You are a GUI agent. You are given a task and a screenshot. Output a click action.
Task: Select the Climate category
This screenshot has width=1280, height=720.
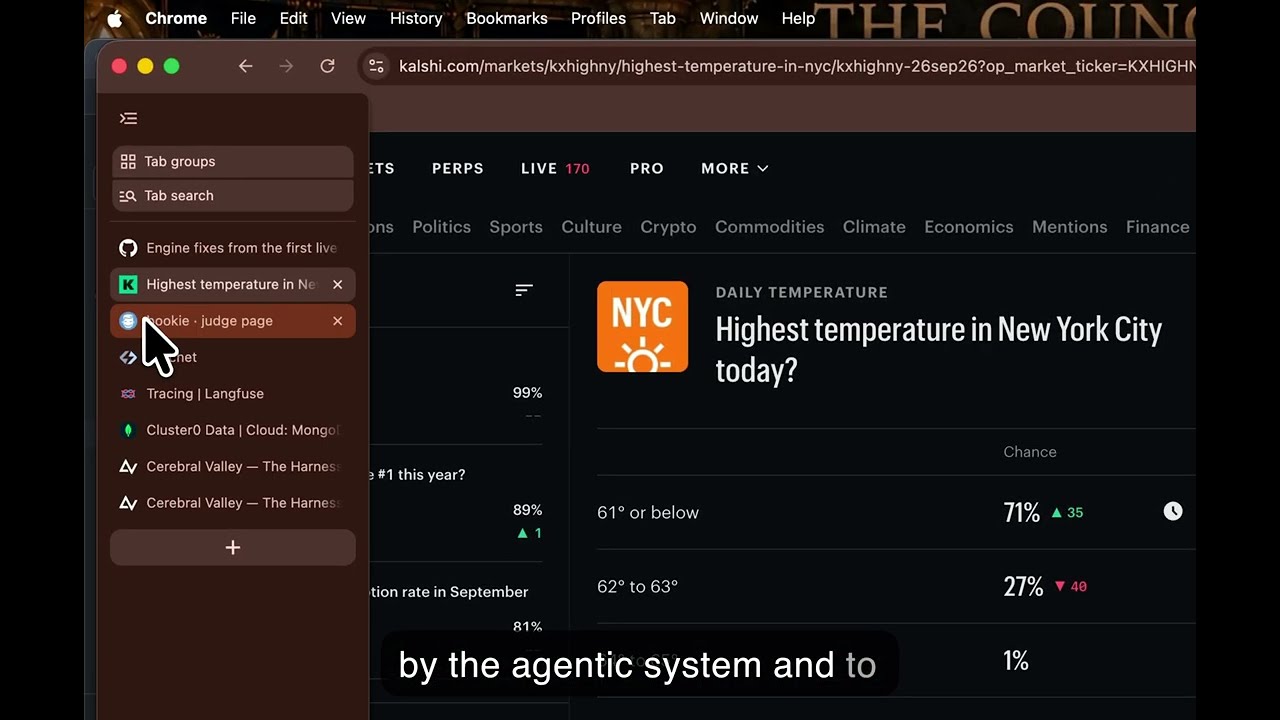click(x=874, y=227)
